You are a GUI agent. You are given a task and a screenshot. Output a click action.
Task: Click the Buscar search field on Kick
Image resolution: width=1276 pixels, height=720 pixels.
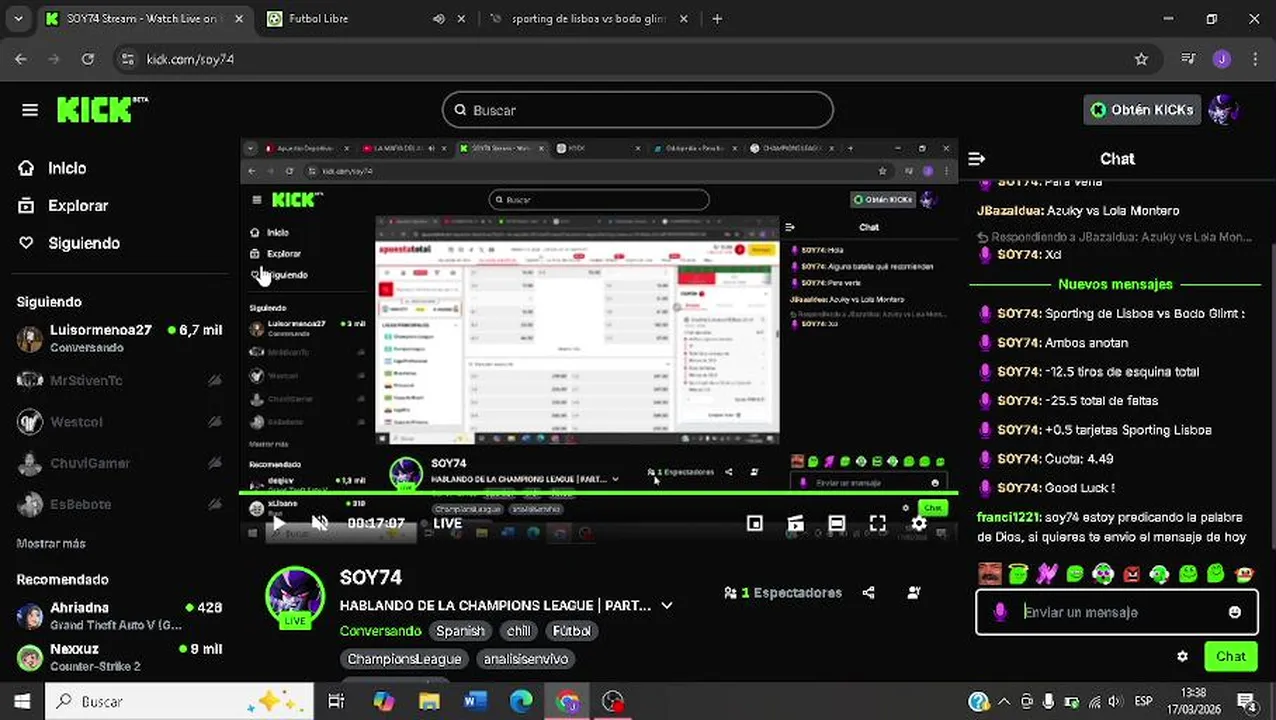coord(637,110)
